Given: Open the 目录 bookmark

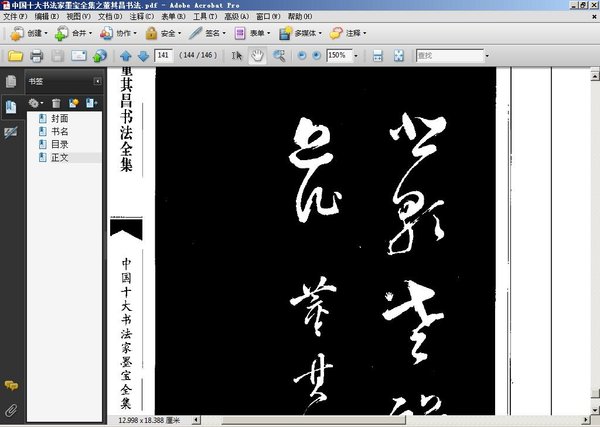Looking at the screenshot, I should pyautogui.click(x=59, y=145).
